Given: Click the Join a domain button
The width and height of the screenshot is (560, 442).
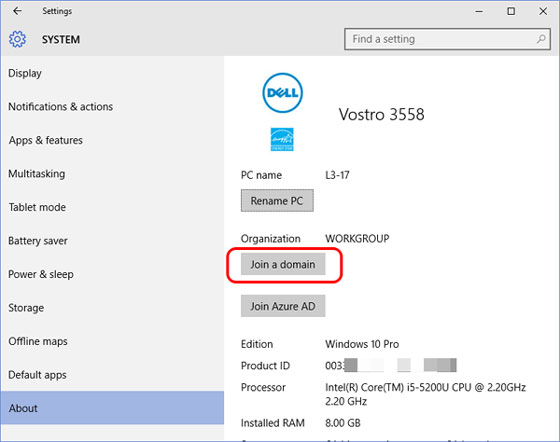Looking at the screenshot, I should click(x=283, y=264).
